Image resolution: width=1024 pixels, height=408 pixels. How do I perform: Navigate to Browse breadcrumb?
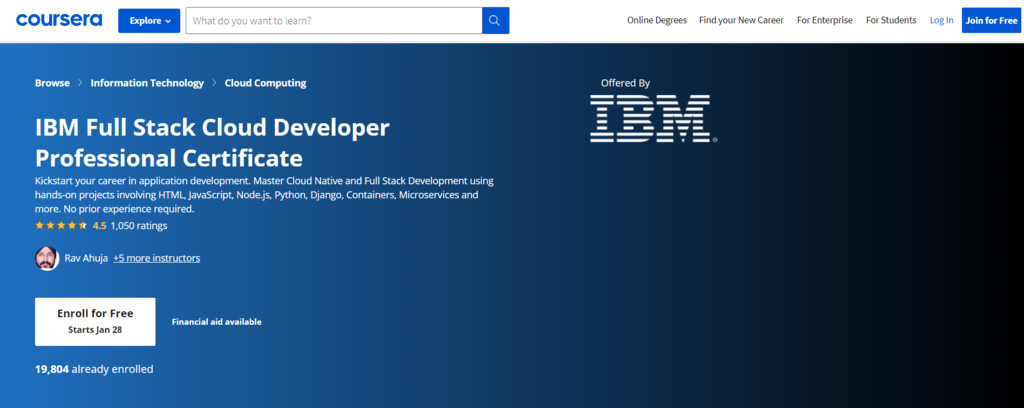(x=52, y=83)
